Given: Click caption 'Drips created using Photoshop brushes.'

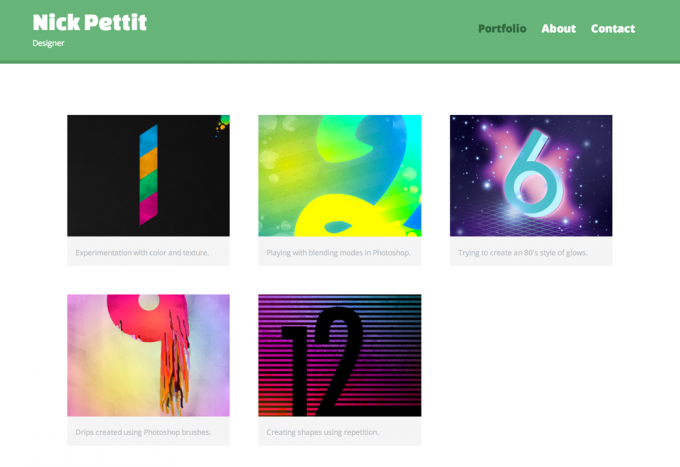Looking at the screenshot, I should [143, 432].
